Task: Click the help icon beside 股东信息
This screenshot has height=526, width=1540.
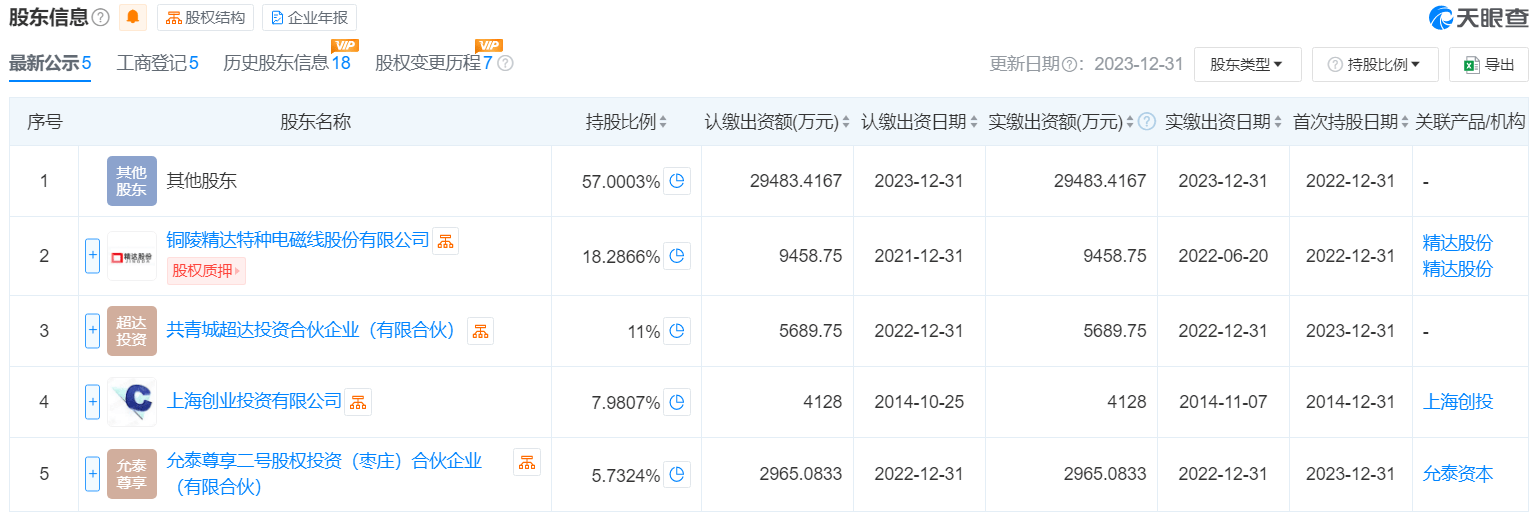Action: point(100,17)
